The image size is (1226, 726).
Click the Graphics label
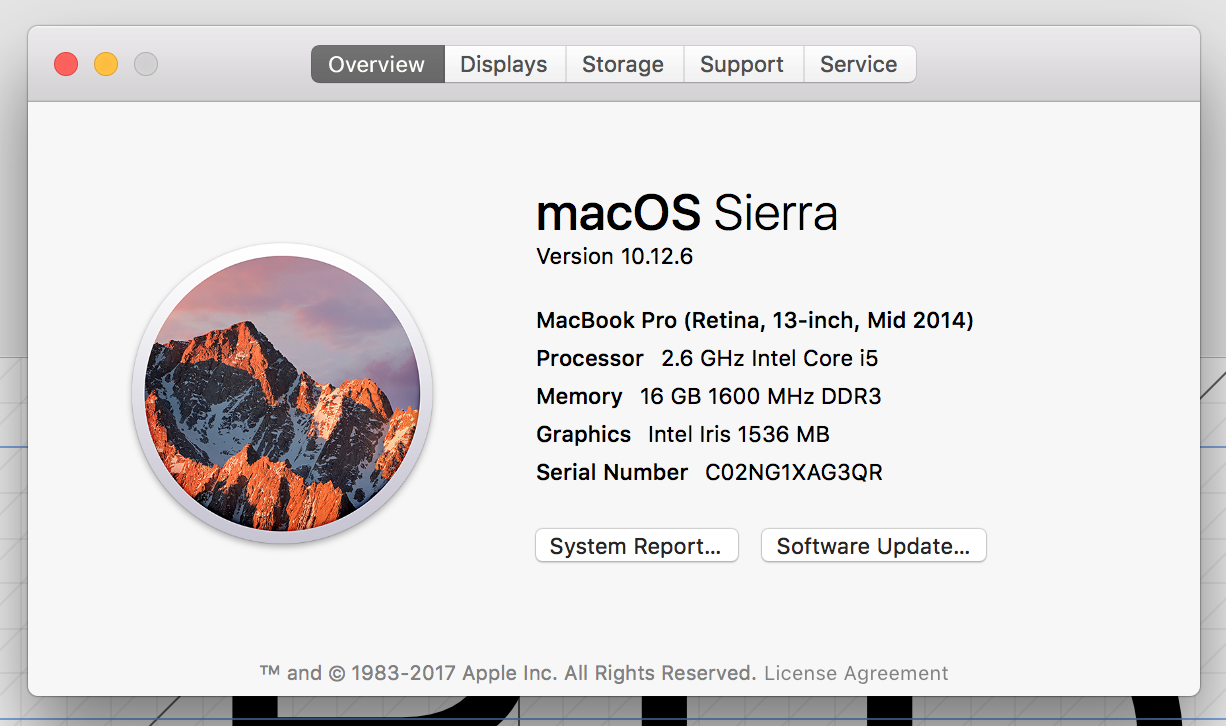pyautogui.click(x=584, y=434)
